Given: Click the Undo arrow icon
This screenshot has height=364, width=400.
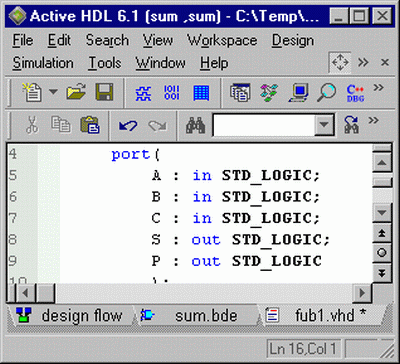Looking at the screenshot, I should [128, 126].
